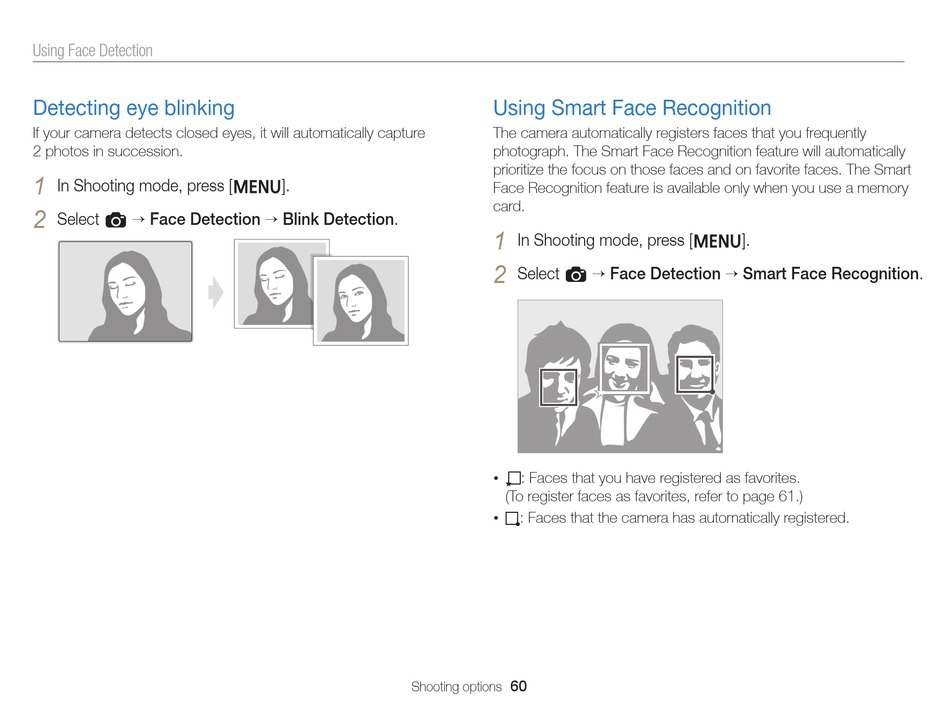Click the center face frame in group picture
The width and height of the screenshot is (950, 703).
pos(623,368)
